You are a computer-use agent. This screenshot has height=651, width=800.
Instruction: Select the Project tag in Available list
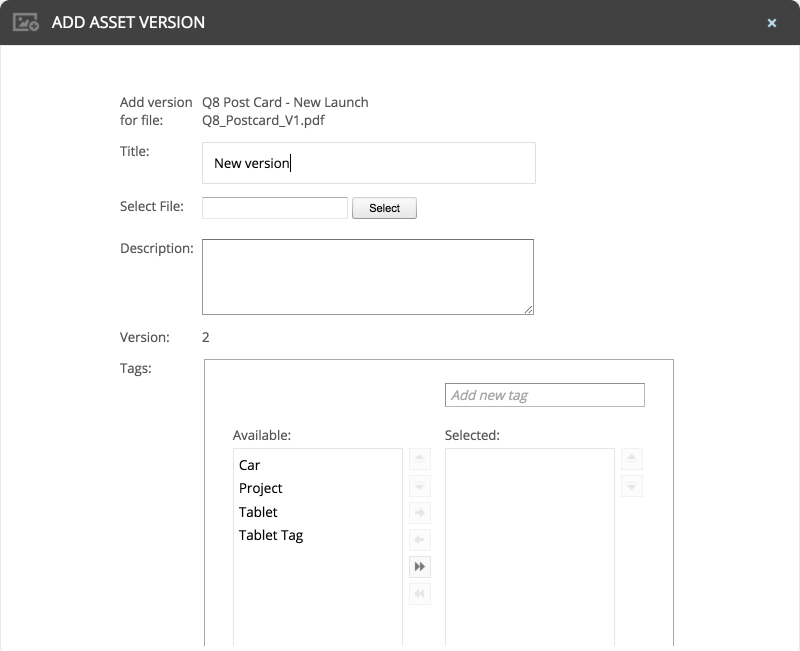tap(261, 488)
